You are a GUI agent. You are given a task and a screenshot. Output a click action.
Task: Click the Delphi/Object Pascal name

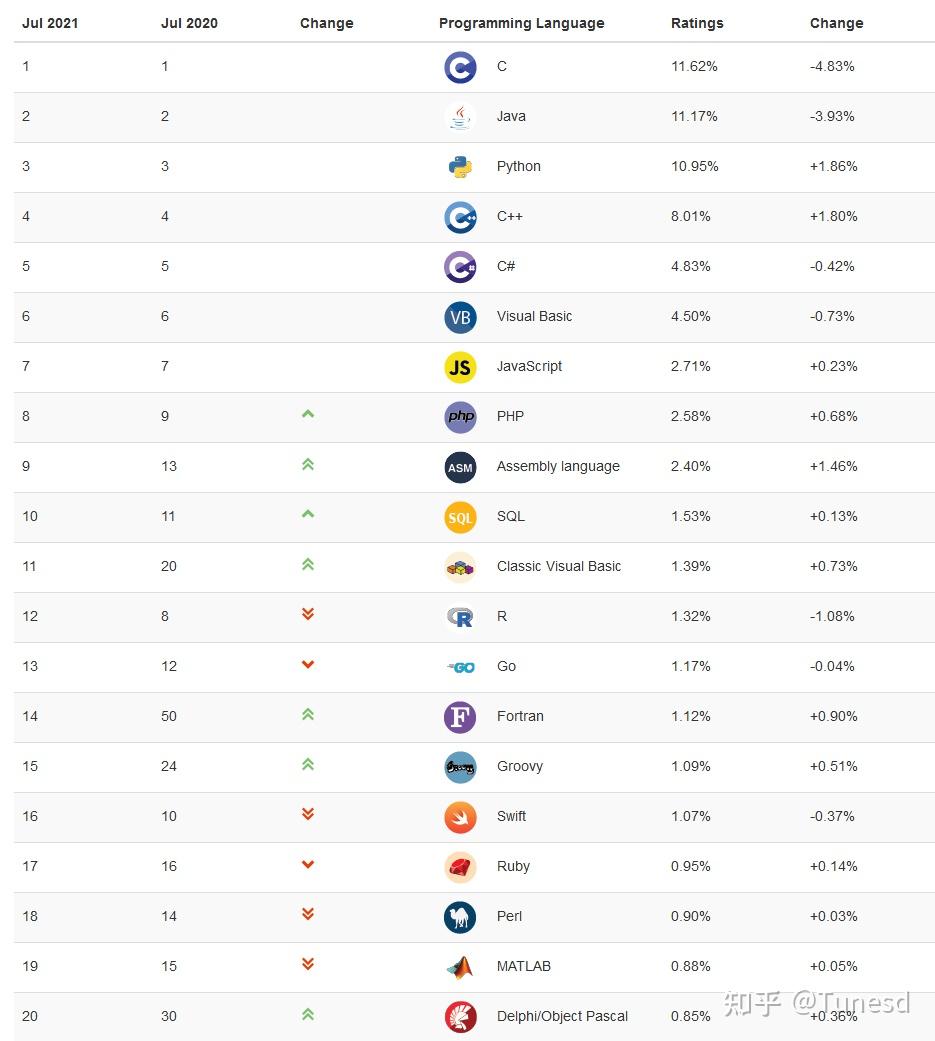pyautogui.click(x=562, y=1016)
